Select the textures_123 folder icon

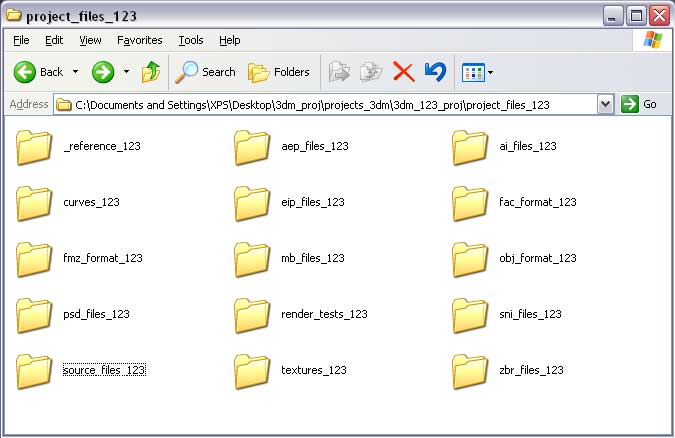(x=253, y=371)
